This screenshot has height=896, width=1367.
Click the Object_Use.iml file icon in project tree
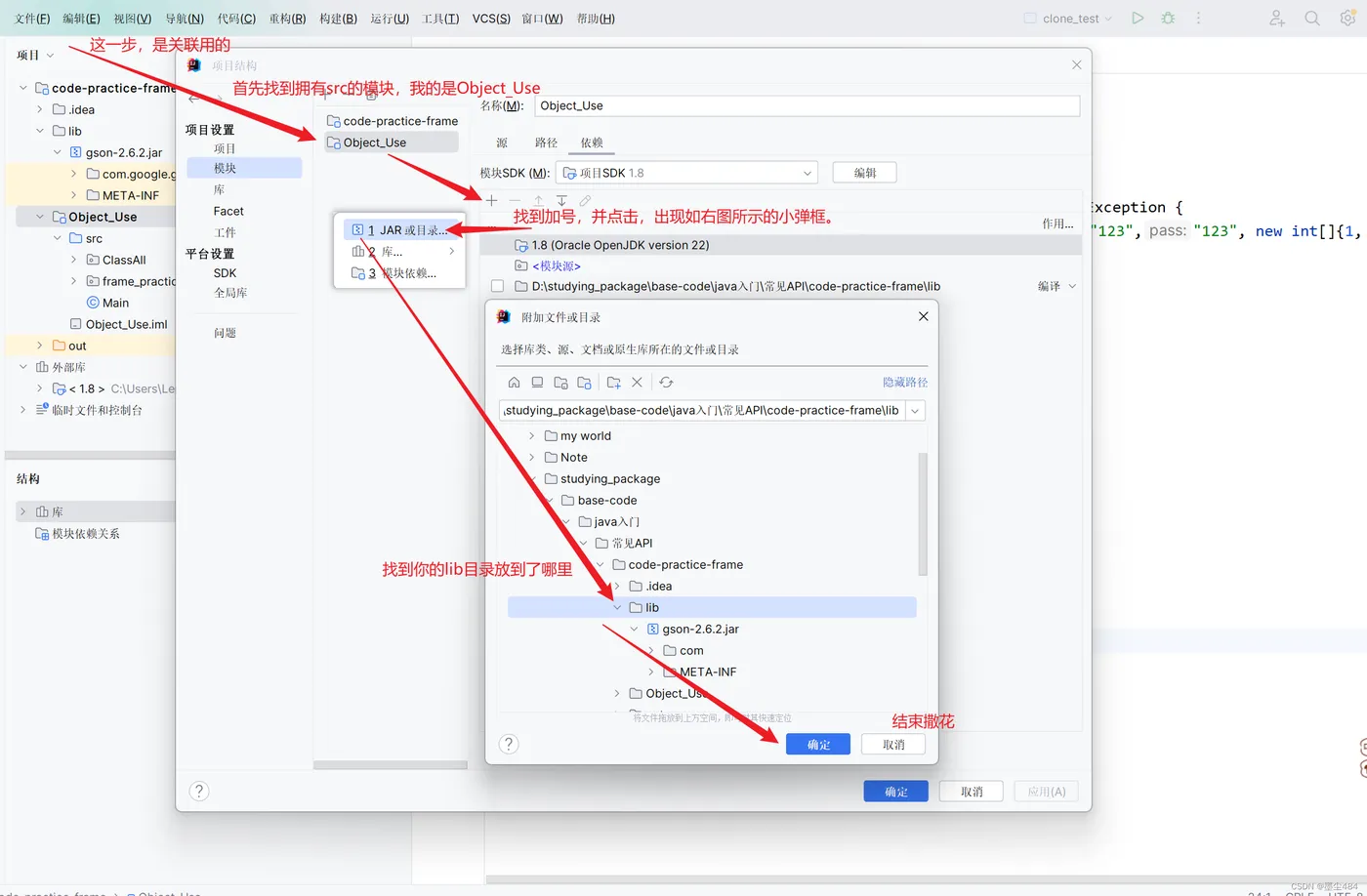coord(76,324)
